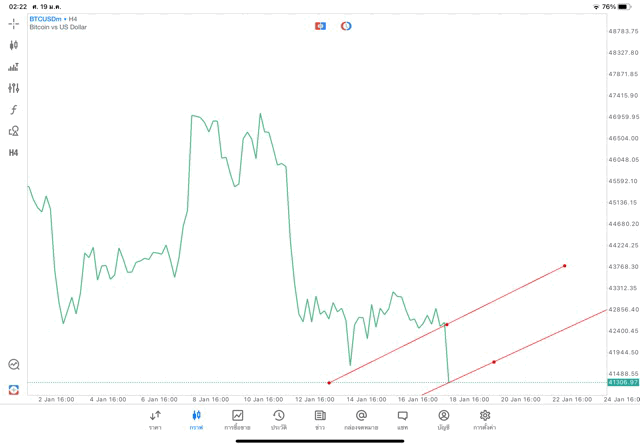Change chart type via the candlestick icon

[14, 45]
